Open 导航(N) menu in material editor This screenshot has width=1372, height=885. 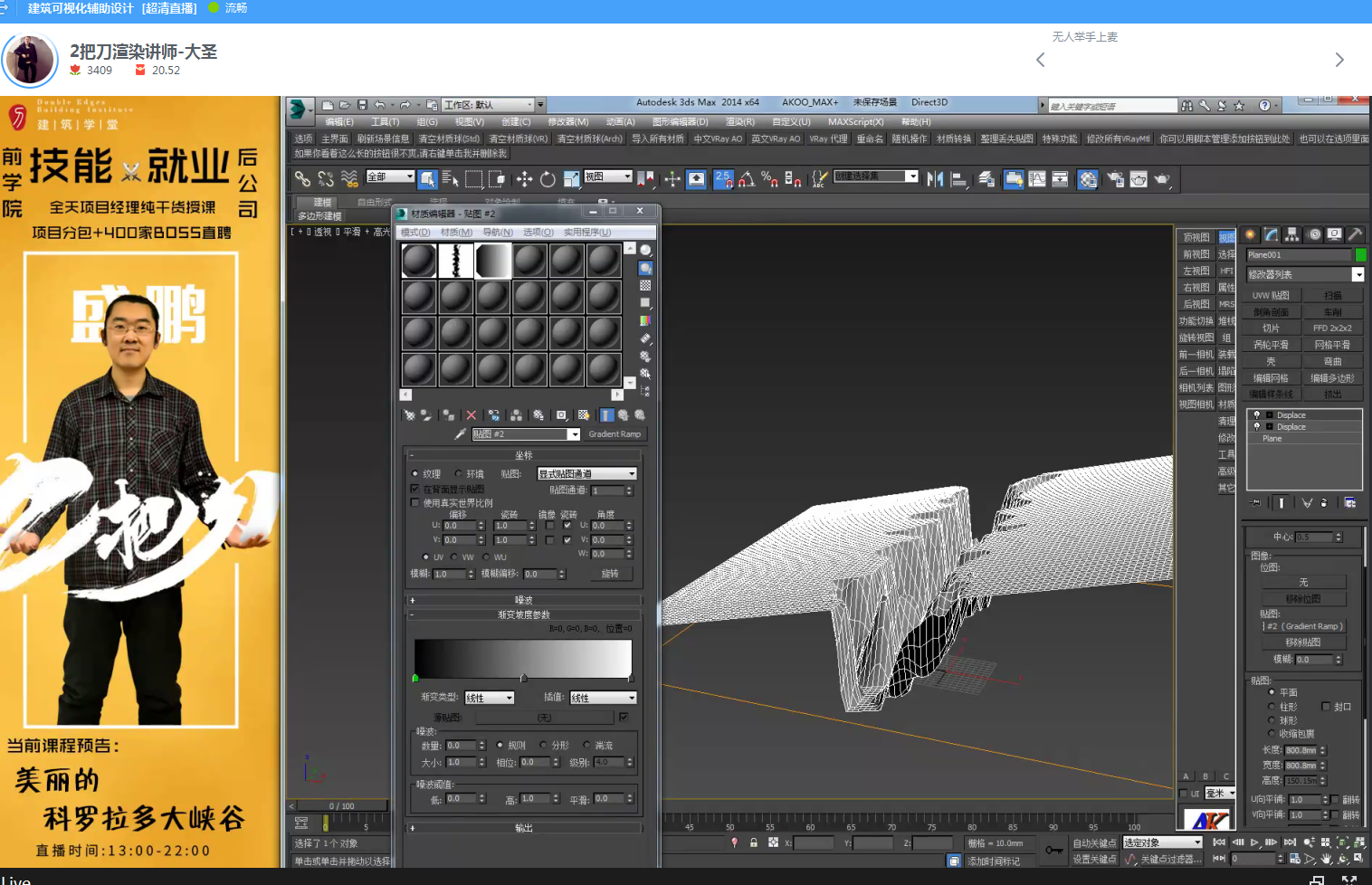[x=497, y=233]
